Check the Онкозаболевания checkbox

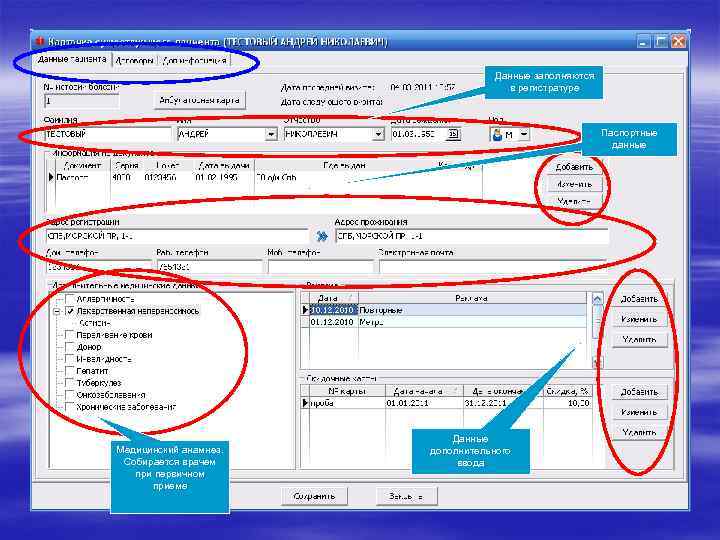coord(70,394)
